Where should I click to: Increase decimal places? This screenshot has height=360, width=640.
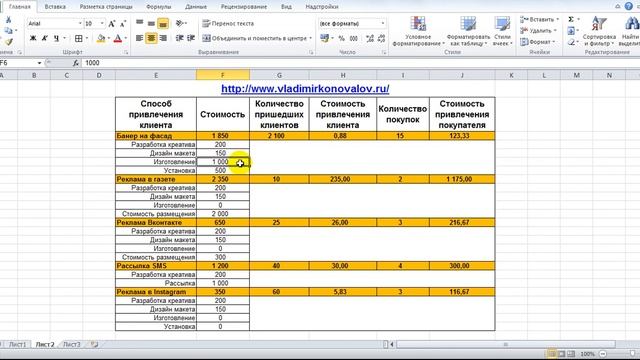pyautogui.click(x=370, y=38)
